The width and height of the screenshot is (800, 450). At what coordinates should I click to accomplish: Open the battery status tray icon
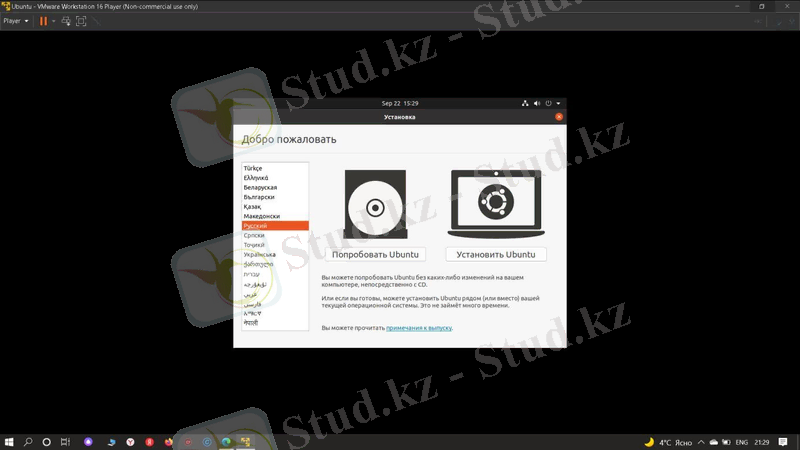(726, 442)
